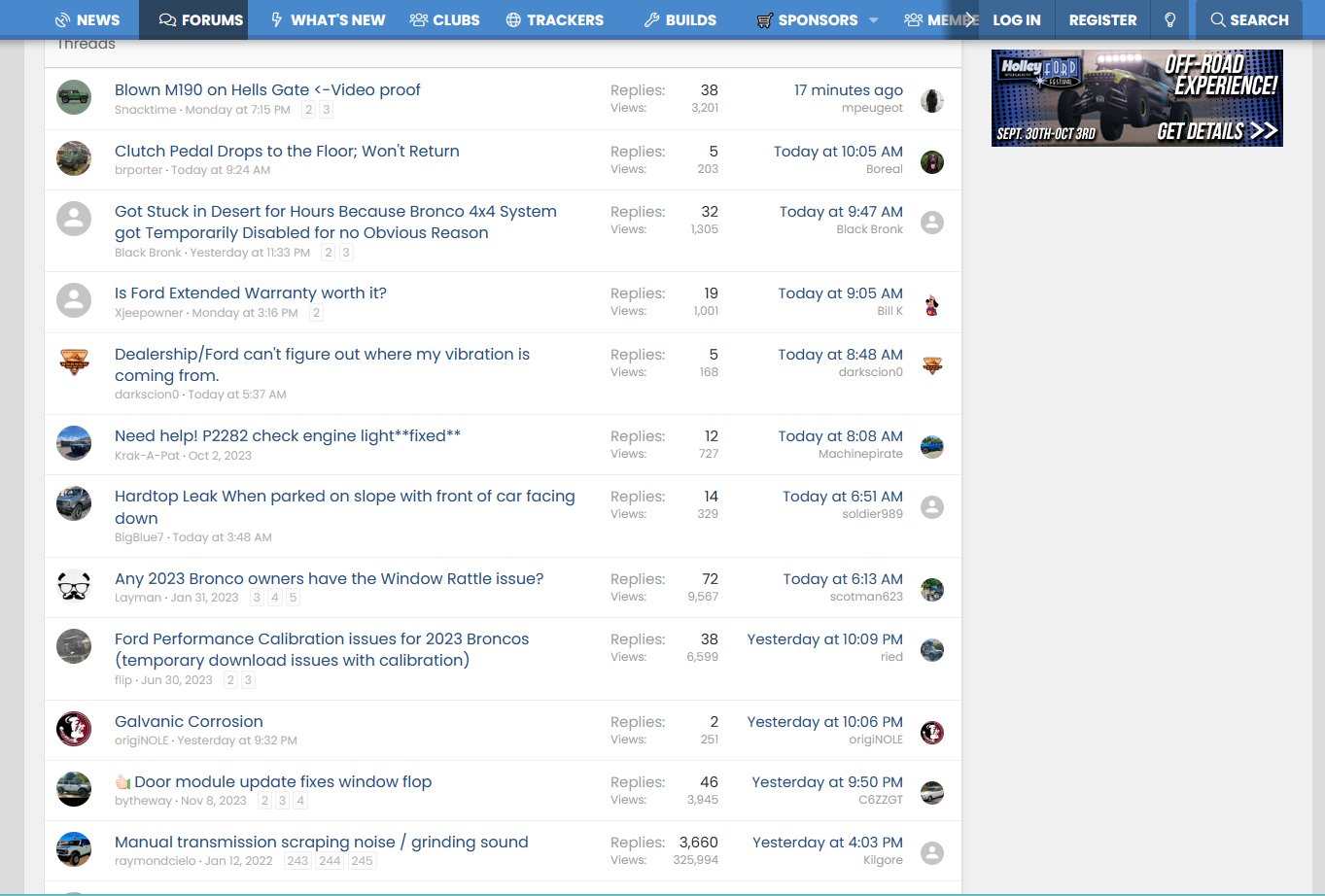Open BigBlue7's avatar on Hardtop Leak thread
Screen dimensions: 1325x896
point(74,503)
